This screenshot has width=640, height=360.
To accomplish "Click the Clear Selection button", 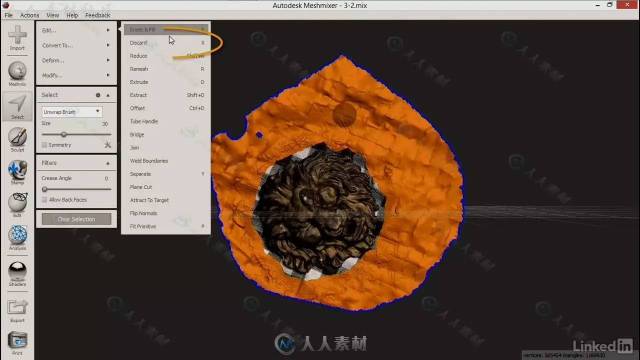I will 76,219.
